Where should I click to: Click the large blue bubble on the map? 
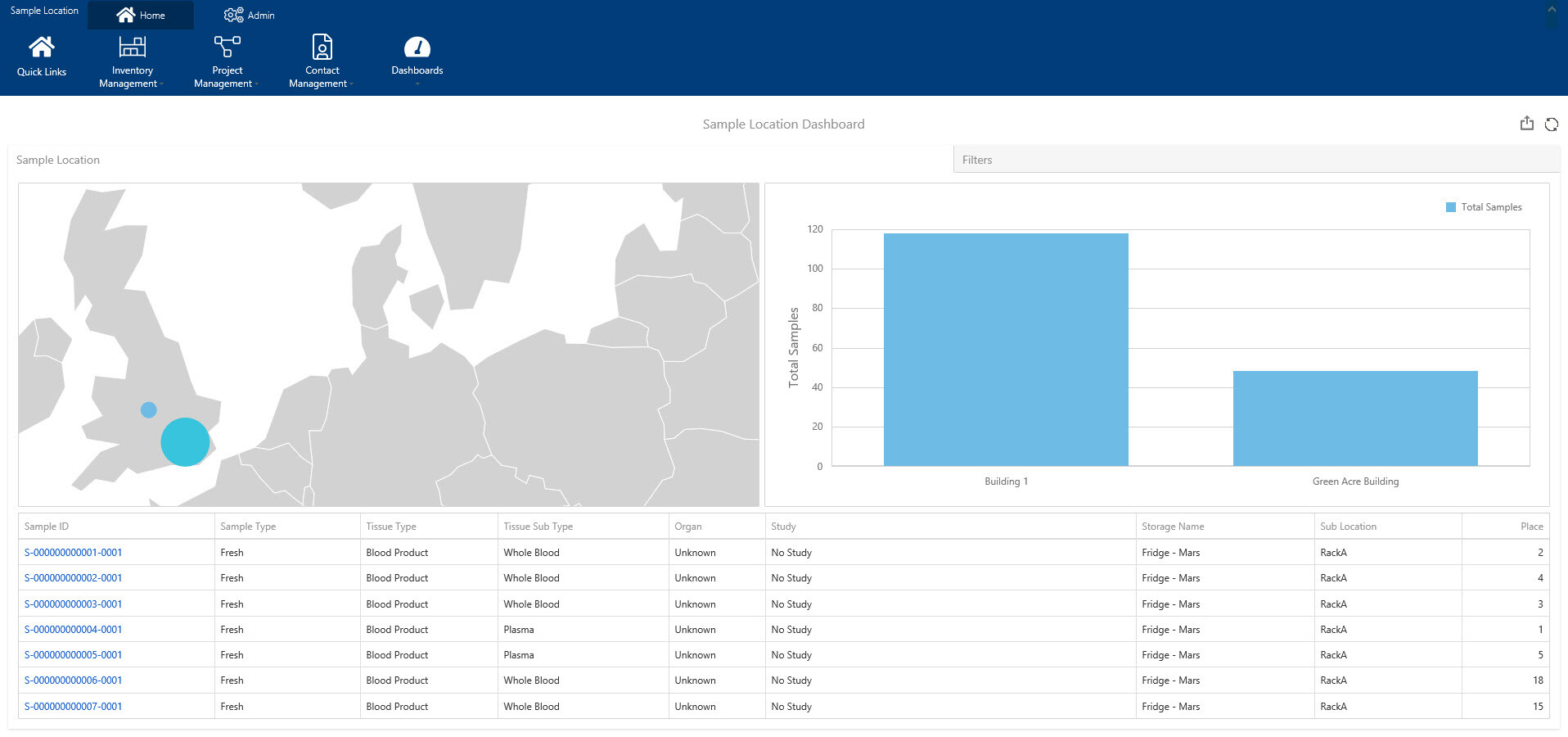click(185, 441)
